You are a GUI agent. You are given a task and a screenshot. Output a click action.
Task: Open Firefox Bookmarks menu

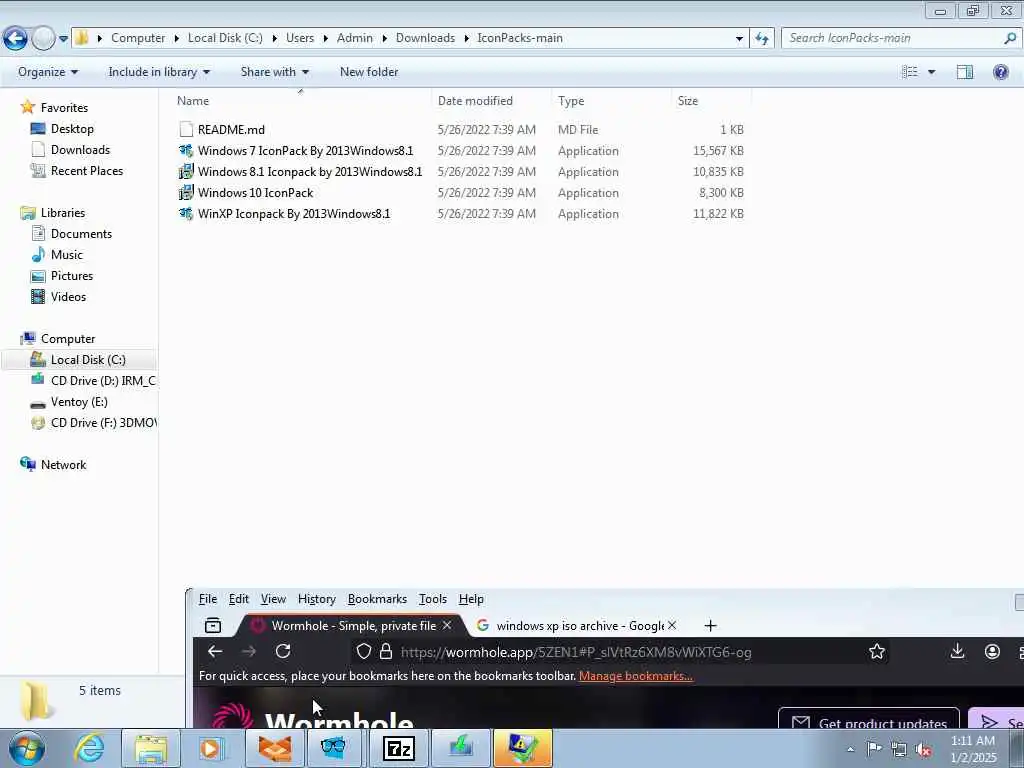tap(377, 599)
